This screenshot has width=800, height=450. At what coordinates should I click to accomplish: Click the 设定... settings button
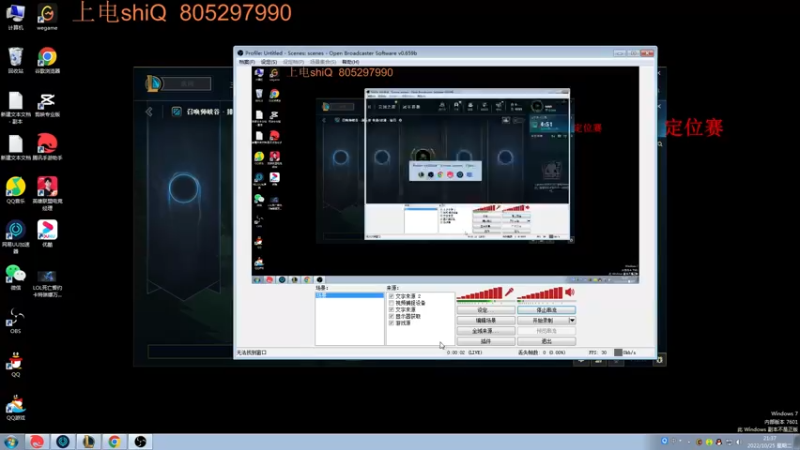coord(485,310)
